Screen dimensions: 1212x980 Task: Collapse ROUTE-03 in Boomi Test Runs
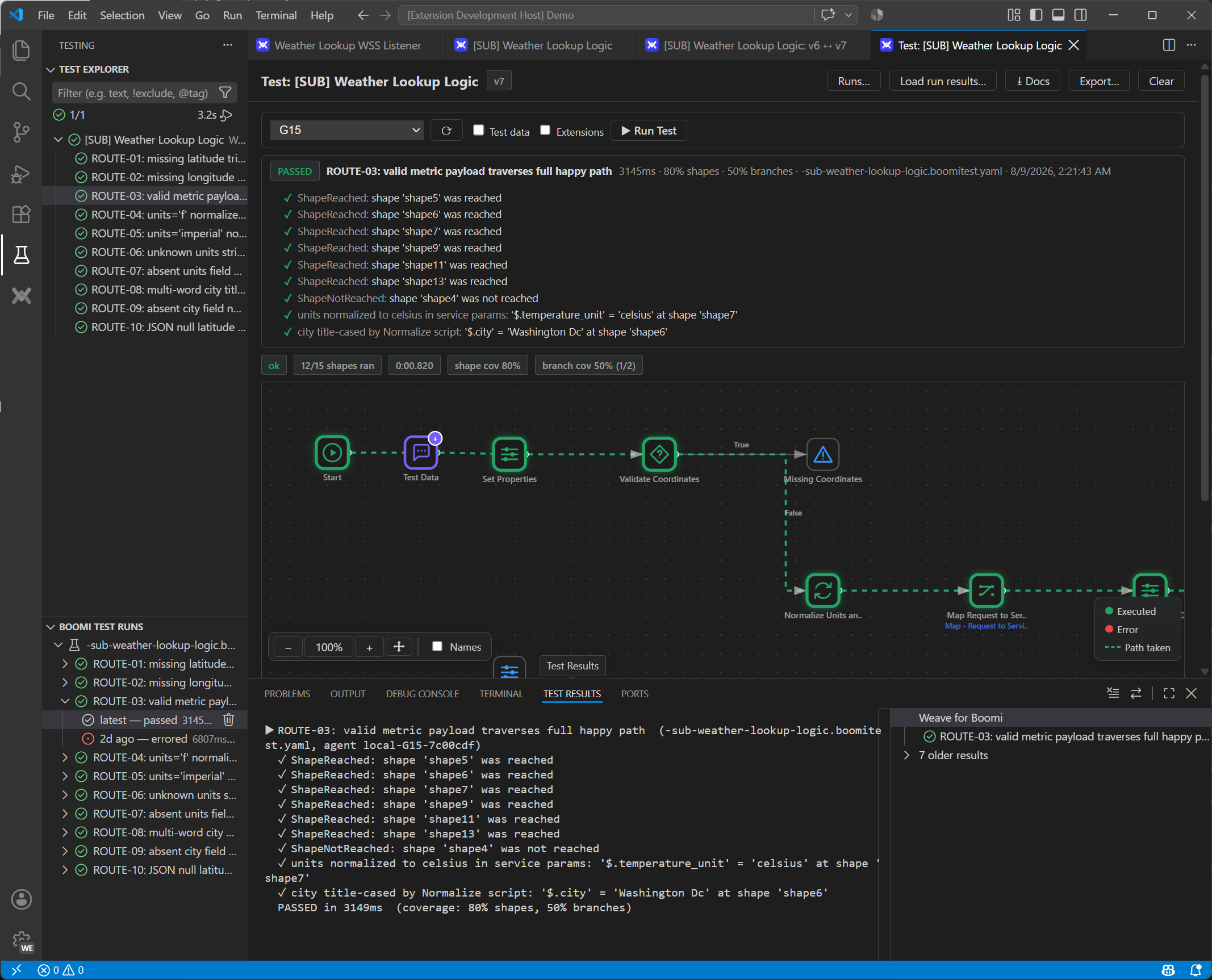(x=65, y=701)
